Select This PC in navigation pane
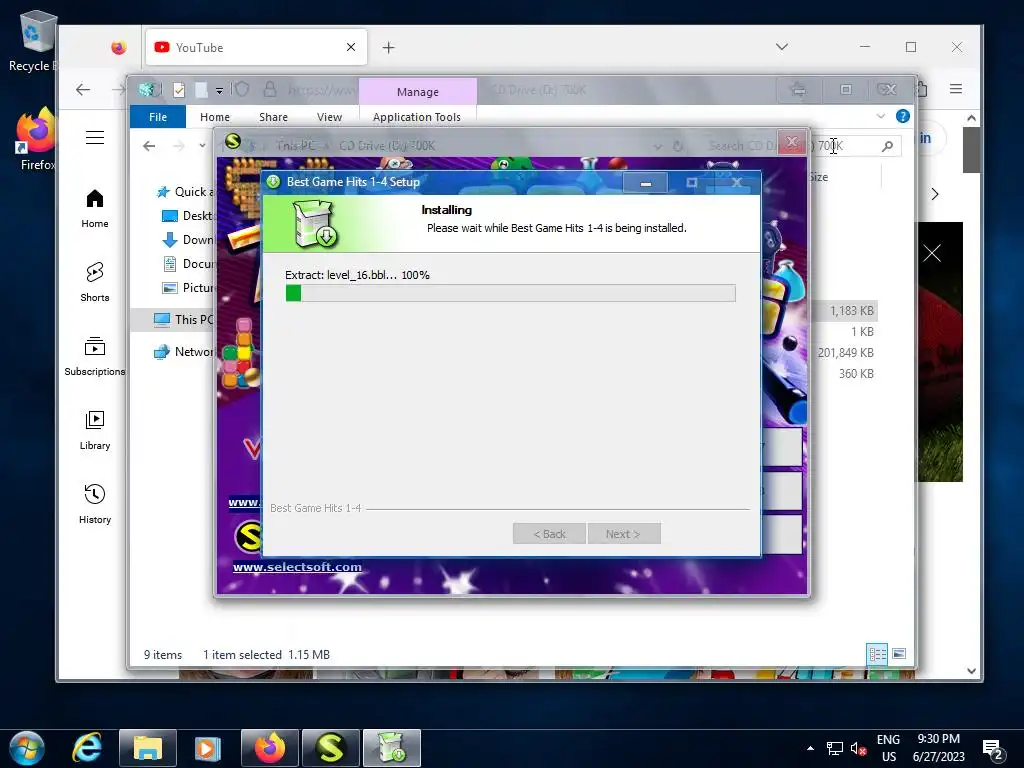Image resolution: width=1024 pixels, height=768 pixels. click(183, 319)
